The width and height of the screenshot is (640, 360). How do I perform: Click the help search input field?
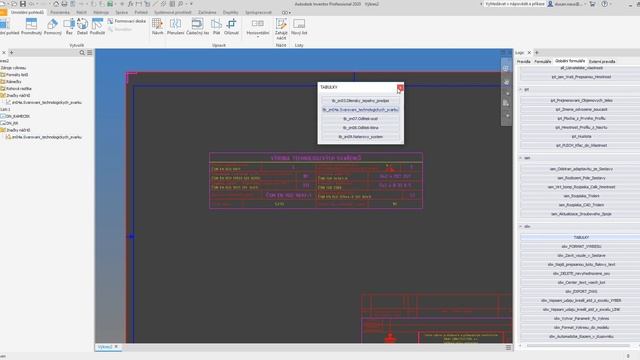514,4
